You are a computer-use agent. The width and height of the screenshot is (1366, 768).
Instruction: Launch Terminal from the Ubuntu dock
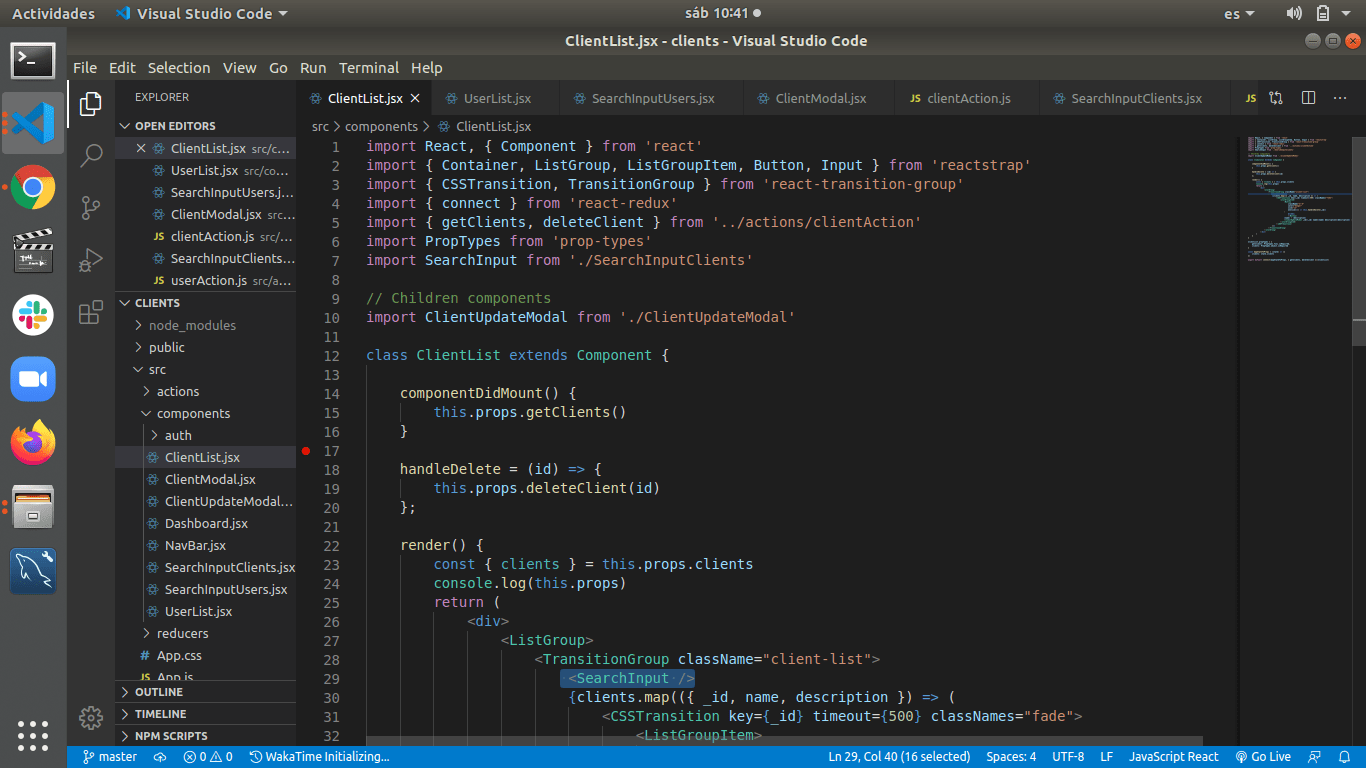[x=33, y=60]
